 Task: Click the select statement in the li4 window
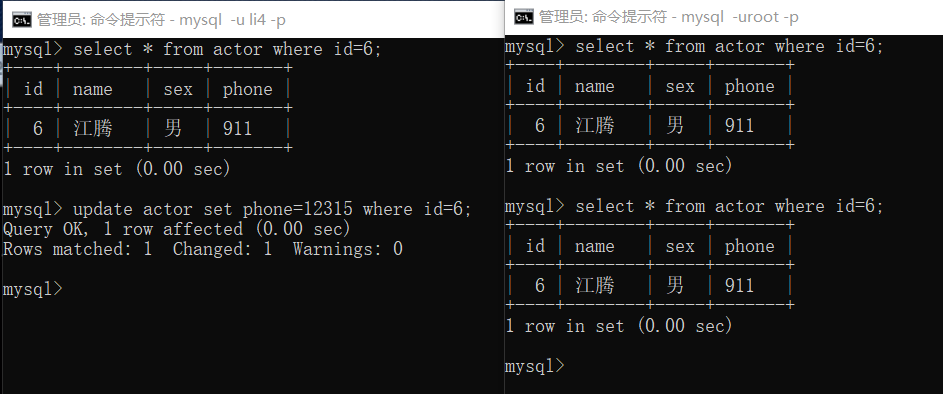pyautogui.click(x=192, y=49)
